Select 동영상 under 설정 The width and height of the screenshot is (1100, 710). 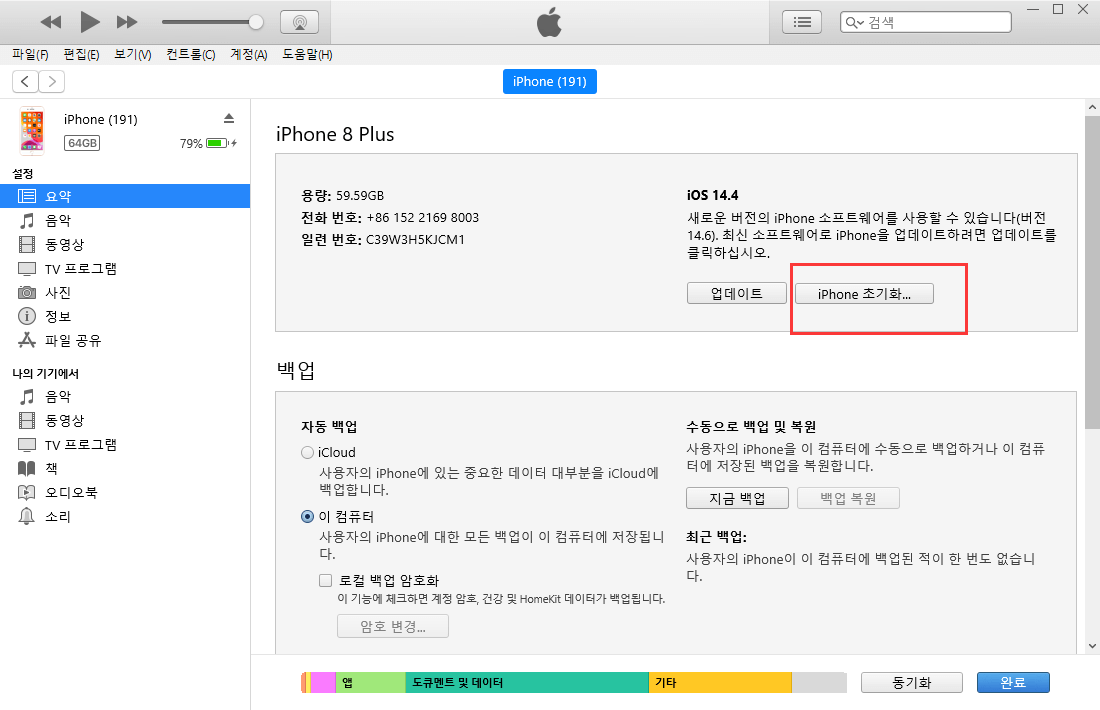[80, 244]
